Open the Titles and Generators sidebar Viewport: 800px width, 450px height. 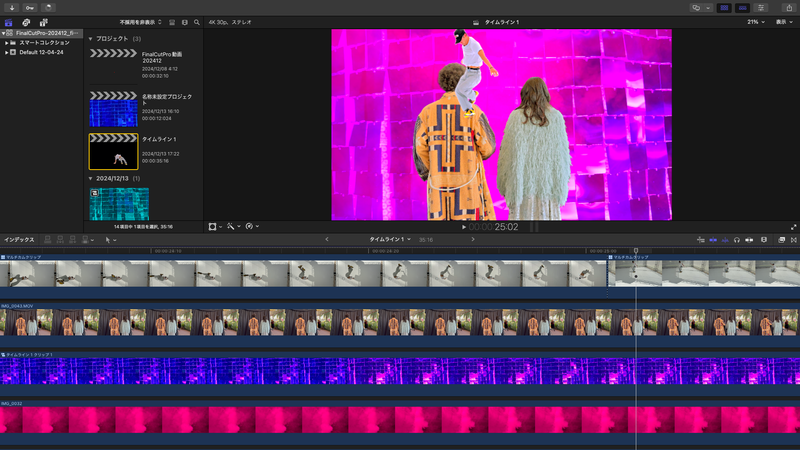pyautogui.click(x=44, y=22)
